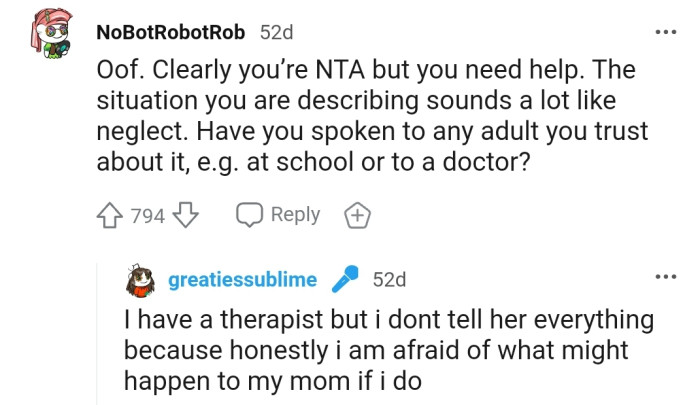Click greatiessublime's avatar image

[143, 281]
